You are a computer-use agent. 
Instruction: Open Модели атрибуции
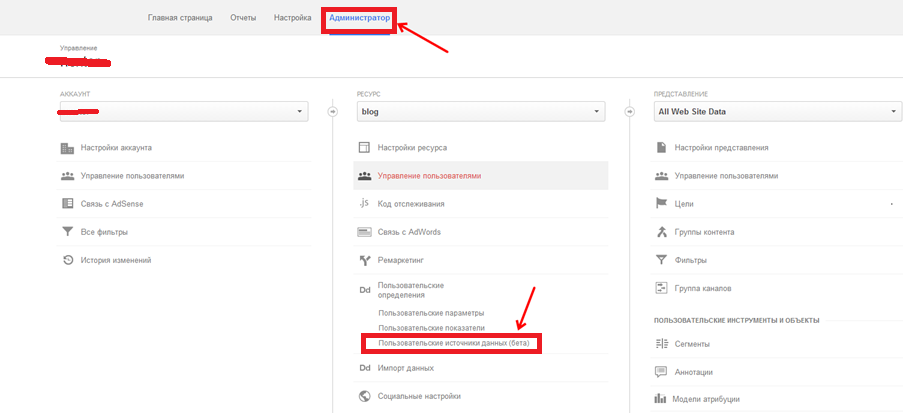(705, 399)
